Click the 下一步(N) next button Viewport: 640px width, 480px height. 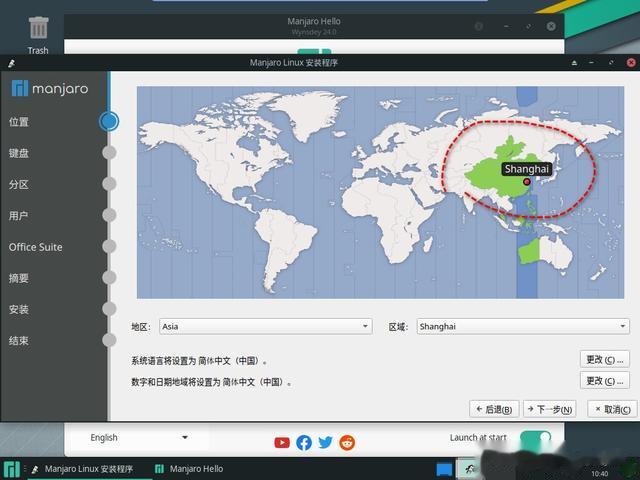pyautogui.click(x=550, y=409)
